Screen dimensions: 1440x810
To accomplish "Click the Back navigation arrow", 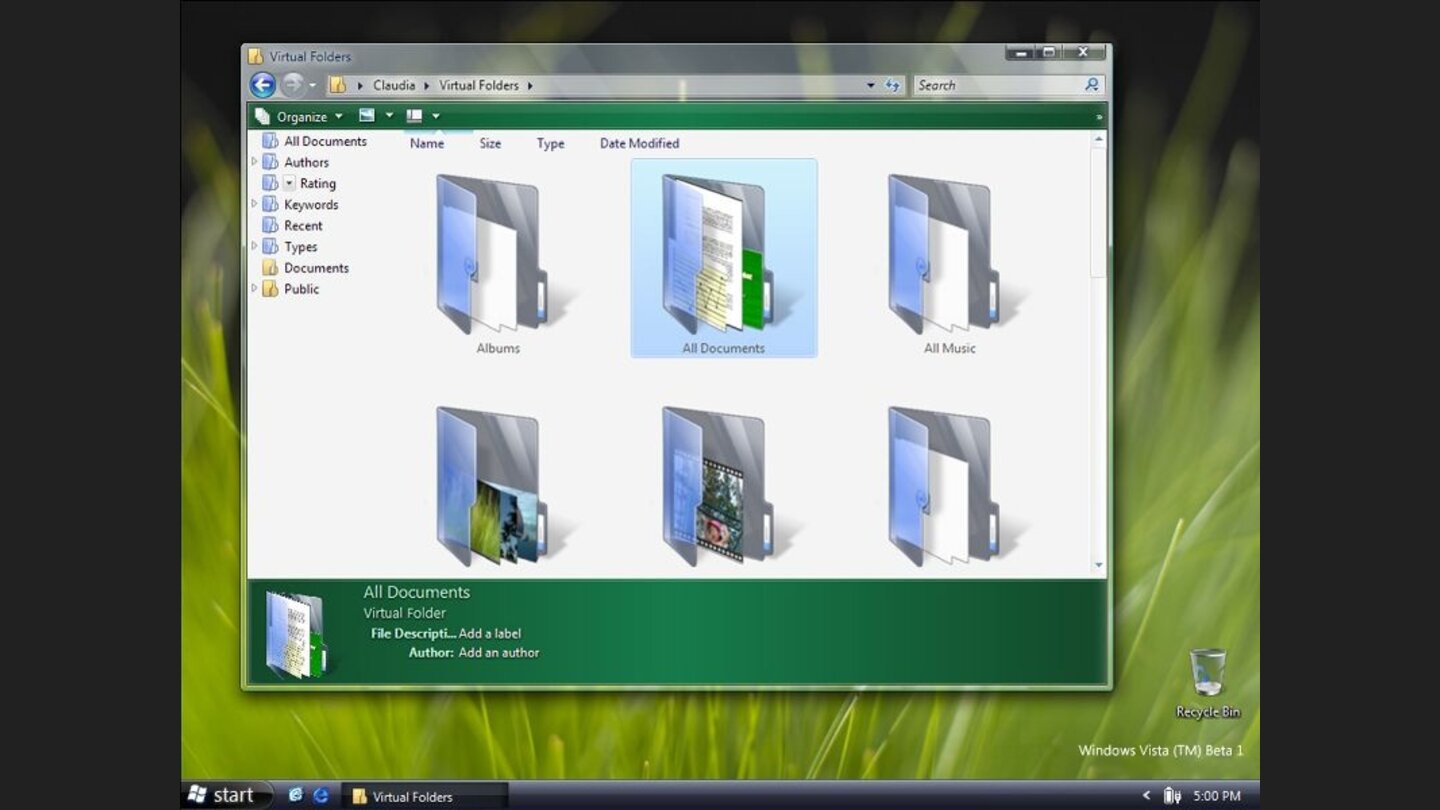I will click(x=262, y=85).
